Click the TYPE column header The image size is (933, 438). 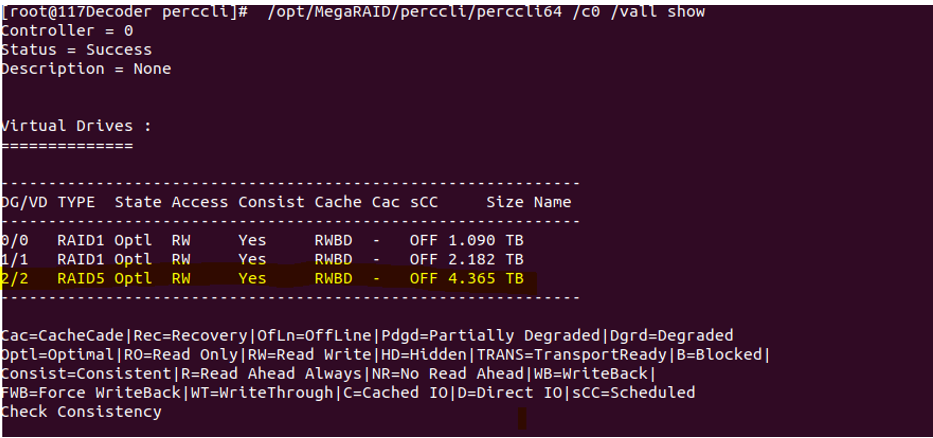[77, 202]
